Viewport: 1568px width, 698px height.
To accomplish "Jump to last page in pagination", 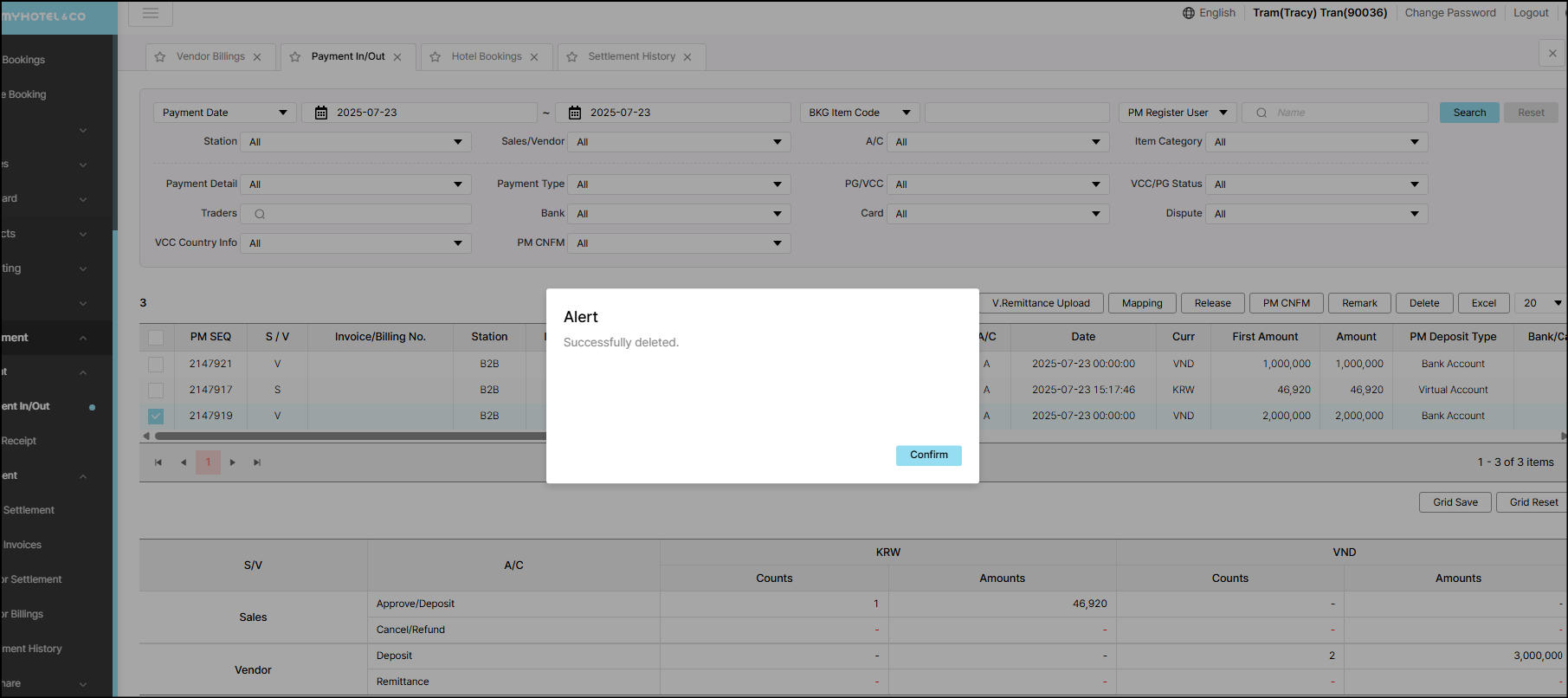I will 257,462.
